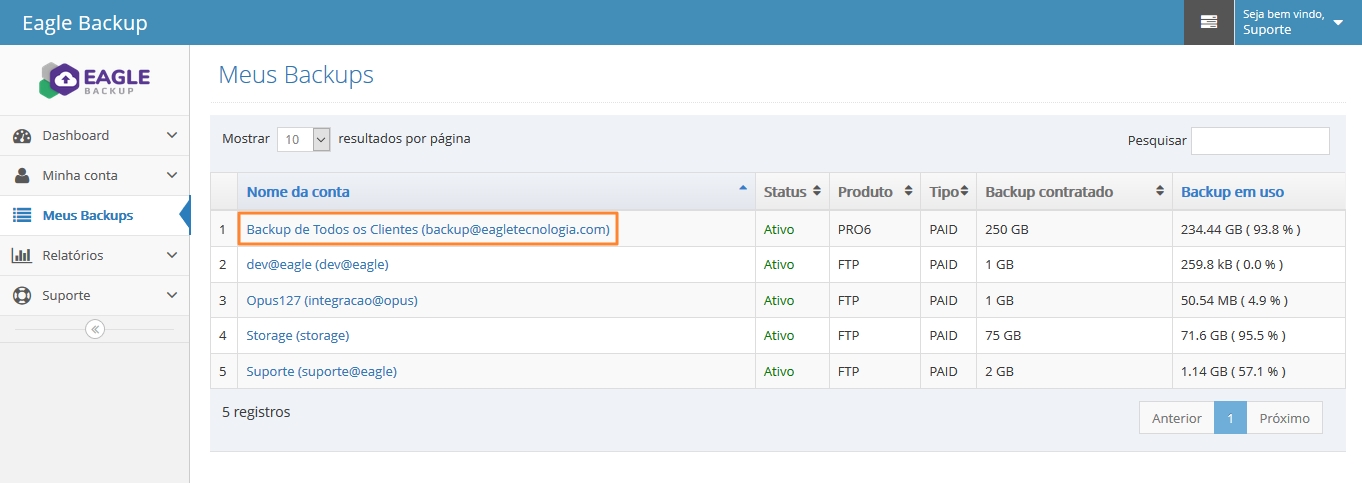Screen dimensions: 1362x483
Task: Expand the Minha conta menu chevron
Action: point(172,176)
